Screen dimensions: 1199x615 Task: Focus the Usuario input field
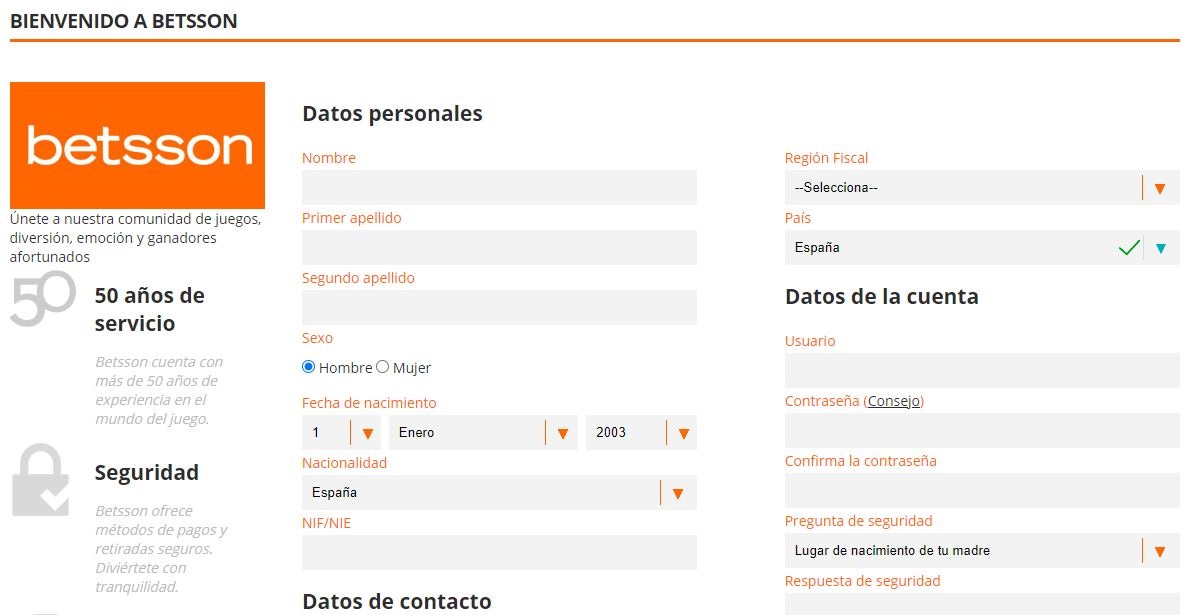[x=982, y=371]
